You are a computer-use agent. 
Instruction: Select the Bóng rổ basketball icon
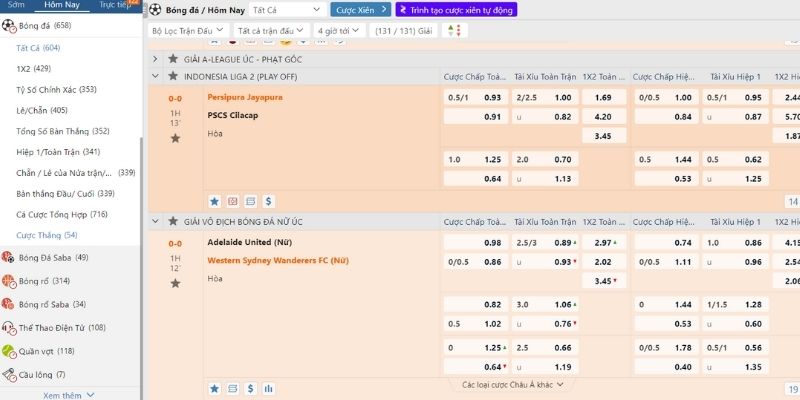(8, 281)
